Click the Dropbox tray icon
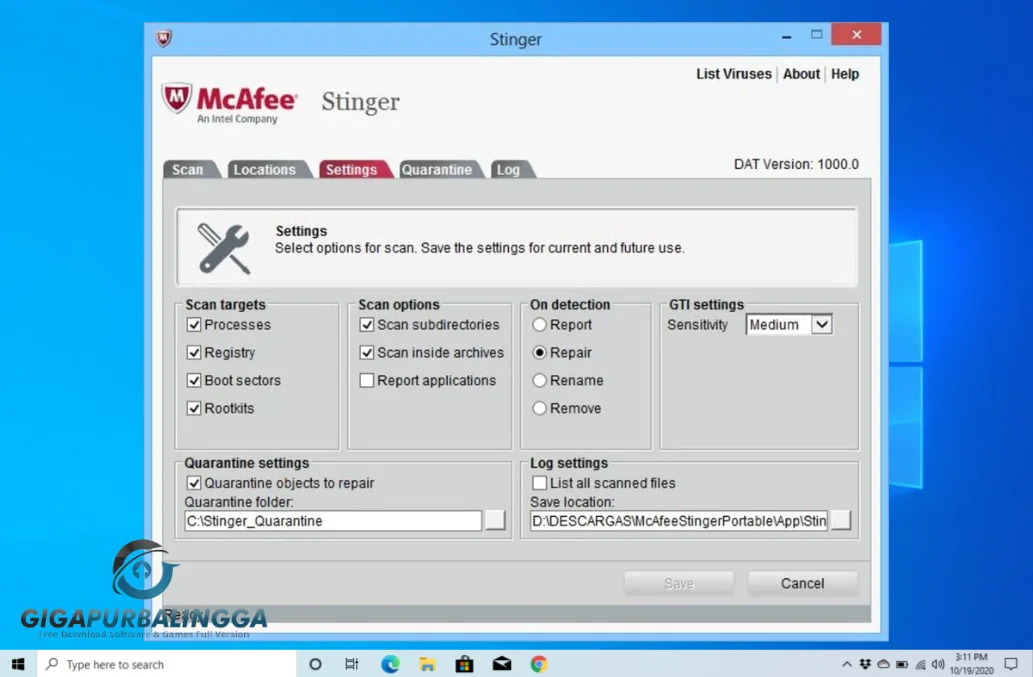The width and height of the screenshot is (1033, 677). [x=865, y=664]
